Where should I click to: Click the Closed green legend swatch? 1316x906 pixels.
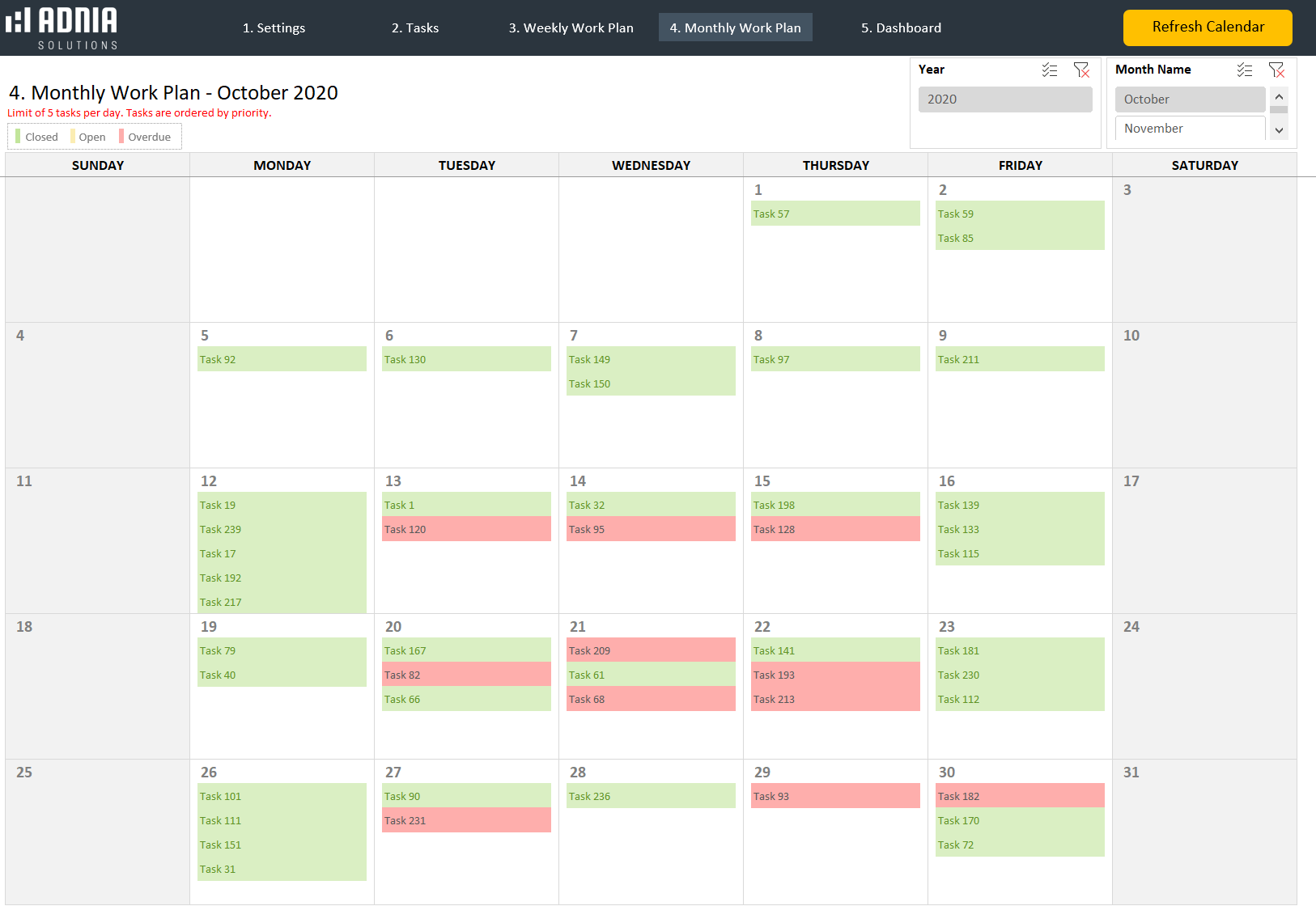pos(18,137)
